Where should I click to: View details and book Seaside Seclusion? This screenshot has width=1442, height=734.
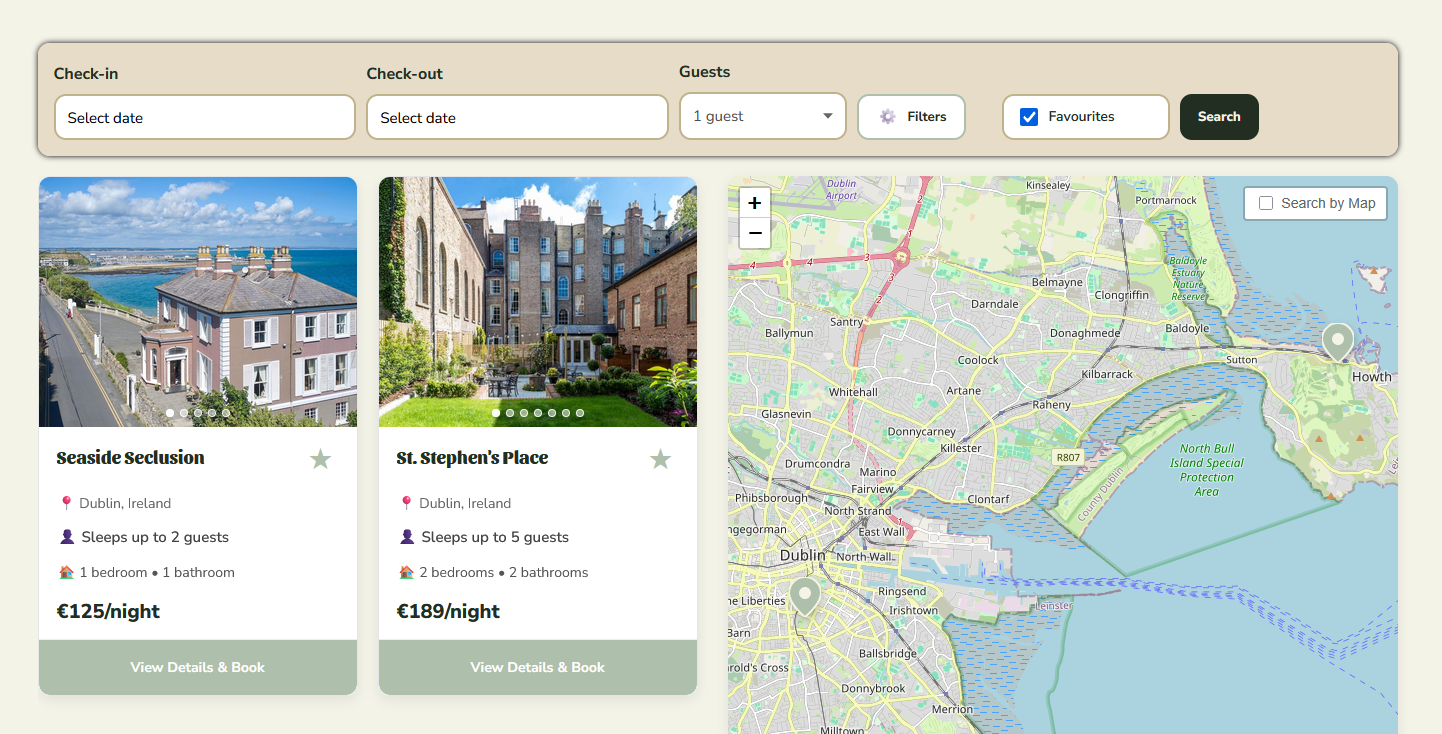(198, 667)
